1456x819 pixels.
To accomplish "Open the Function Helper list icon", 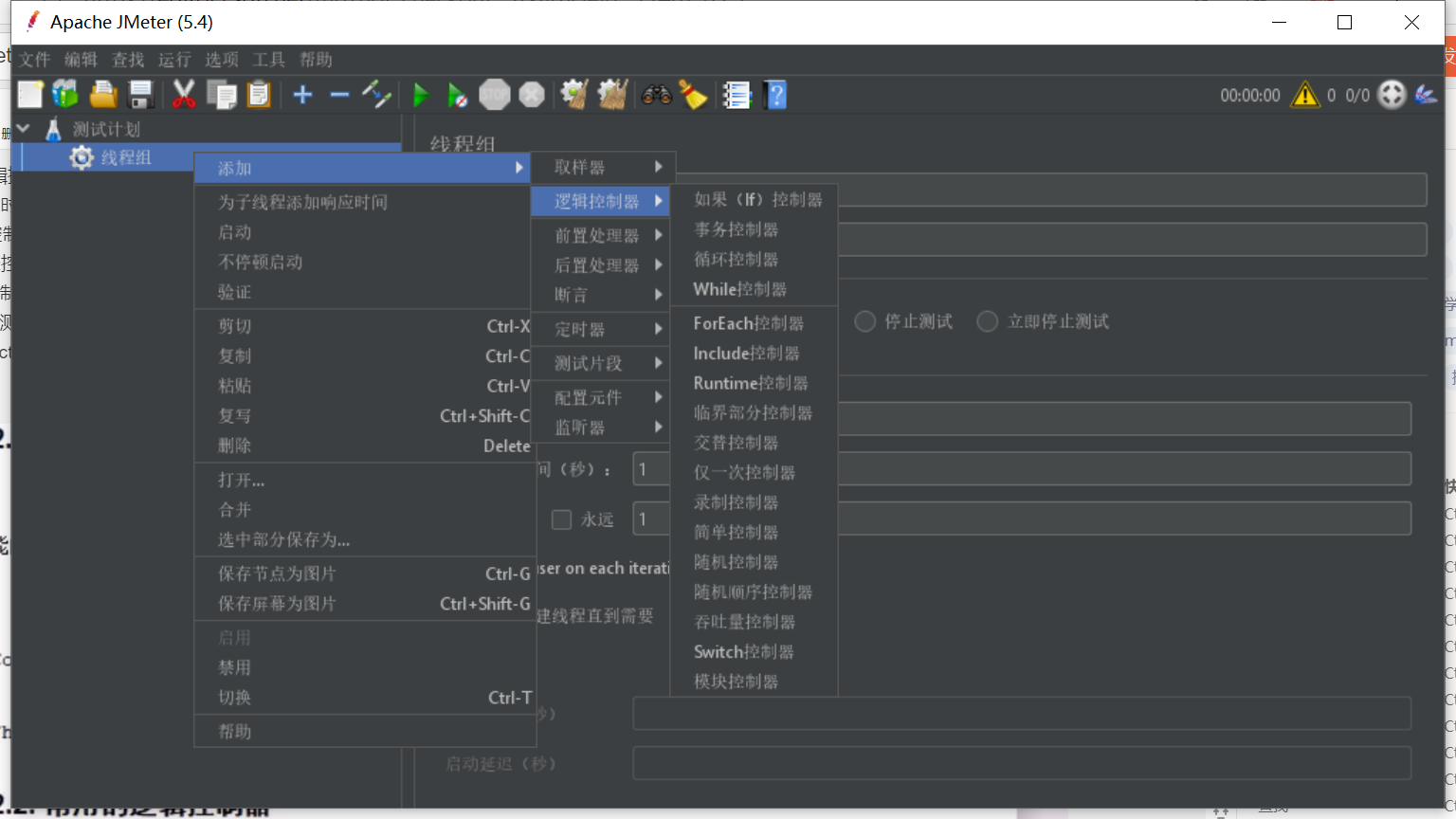I will point(737,95).
